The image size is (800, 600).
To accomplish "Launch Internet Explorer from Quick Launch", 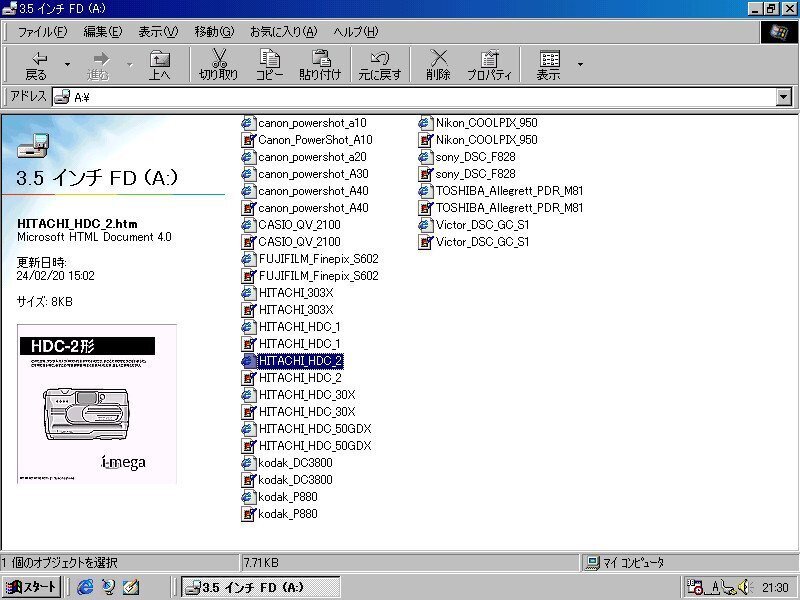I will [85, 587].
